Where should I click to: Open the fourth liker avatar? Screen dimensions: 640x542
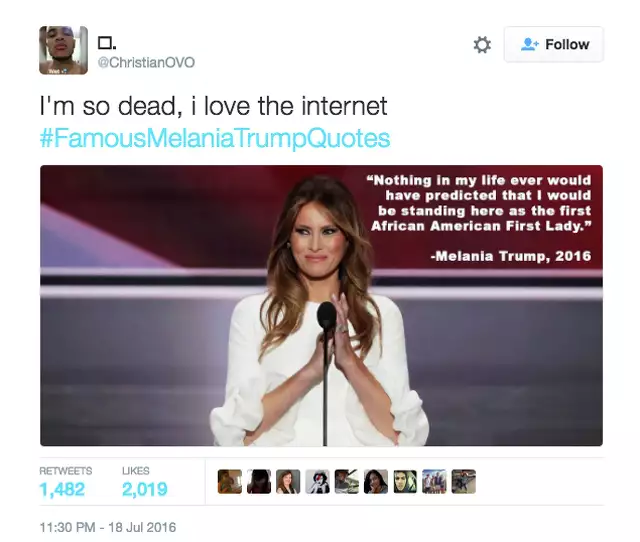tap(318, 482)
